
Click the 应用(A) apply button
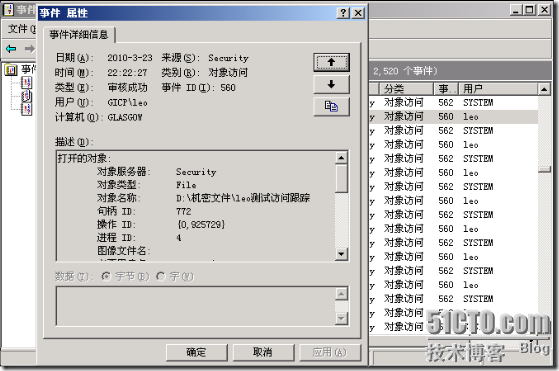click(x=329, y=352)
